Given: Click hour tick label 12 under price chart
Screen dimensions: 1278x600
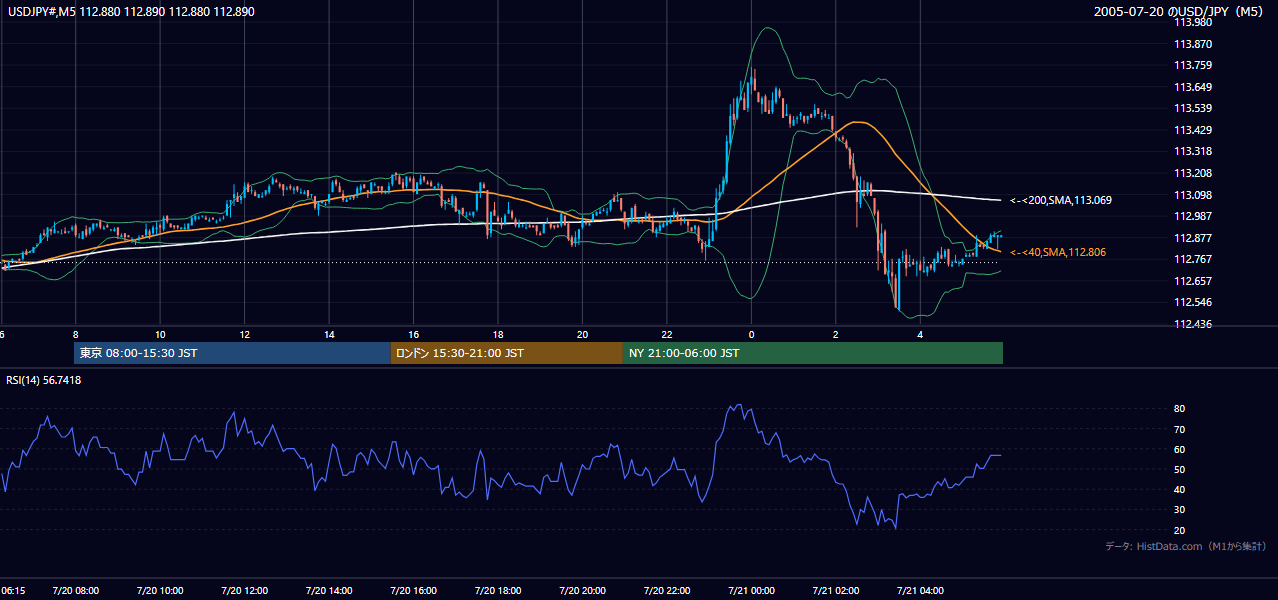Looking at the screenshot, I should (x=244, y=335).
